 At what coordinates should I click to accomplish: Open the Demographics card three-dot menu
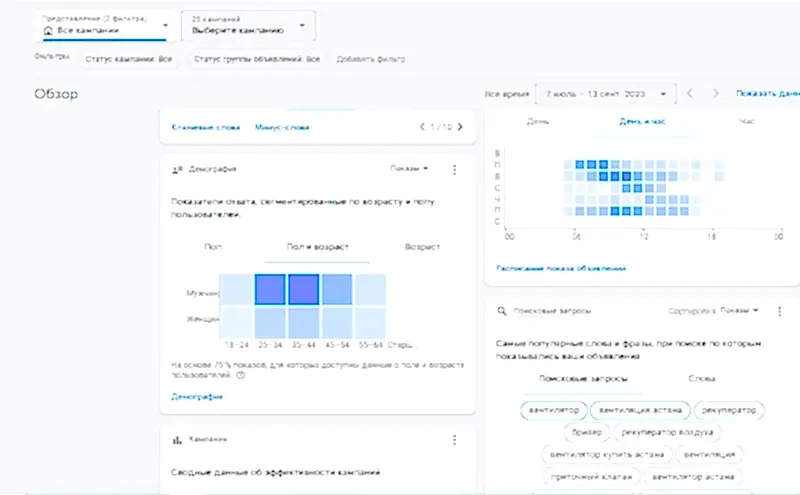coord(455,170)
